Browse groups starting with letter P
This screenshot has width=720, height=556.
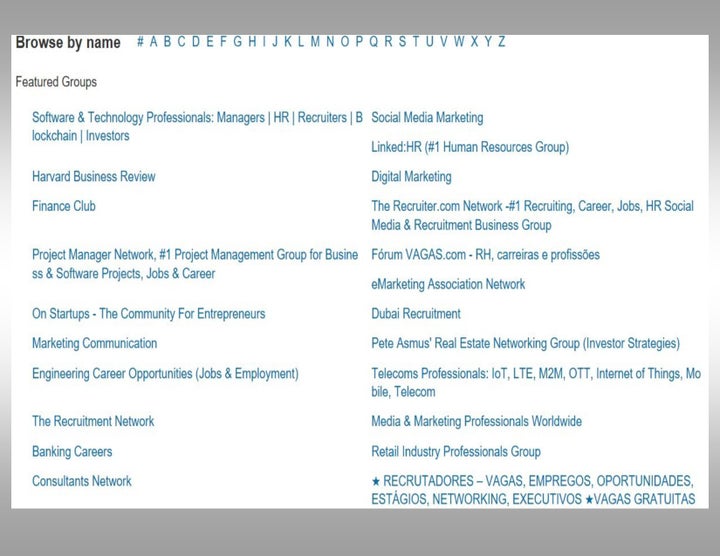click(359, 42)
